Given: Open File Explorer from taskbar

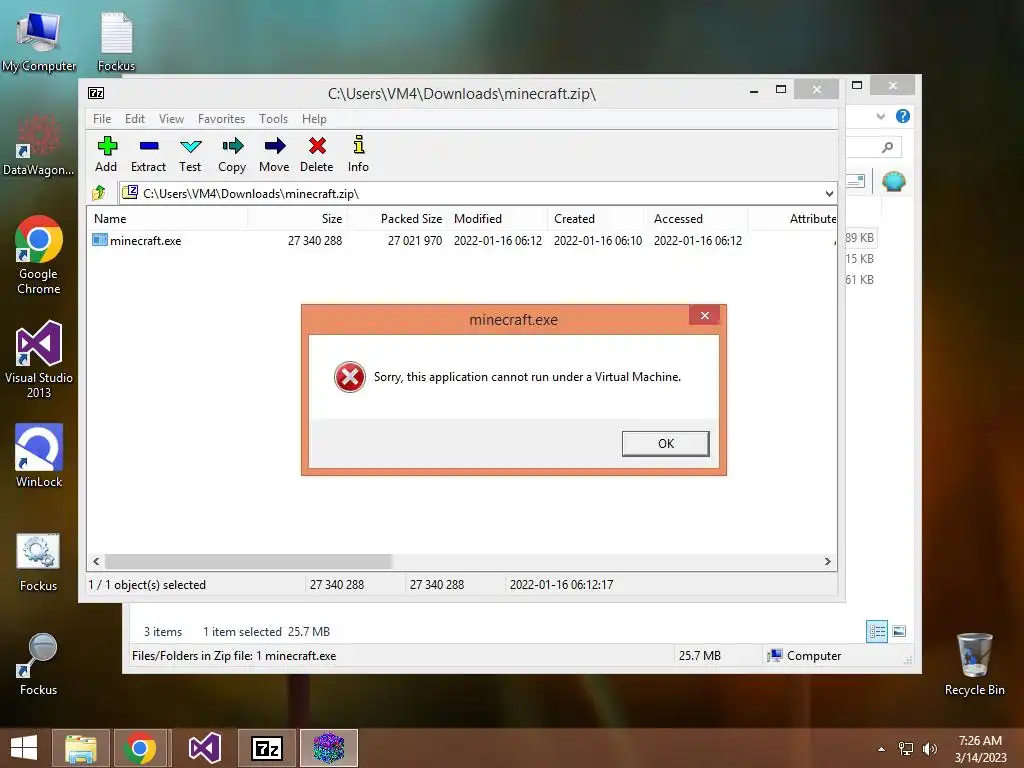Looking at the screenshot, I should [x=80, y=748].
